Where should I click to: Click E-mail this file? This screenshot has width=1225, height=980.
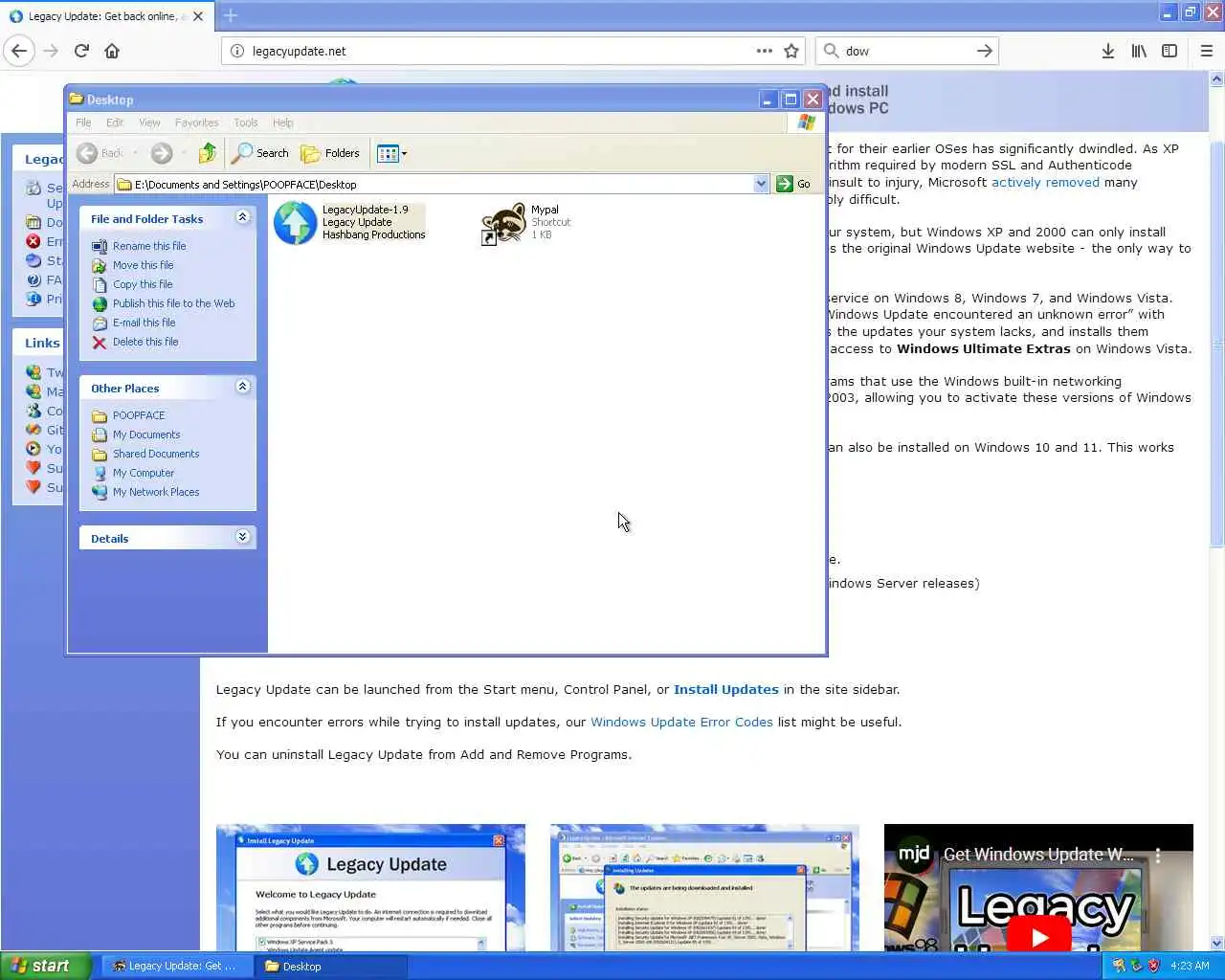pyautogui.click(x=144, y=323)
